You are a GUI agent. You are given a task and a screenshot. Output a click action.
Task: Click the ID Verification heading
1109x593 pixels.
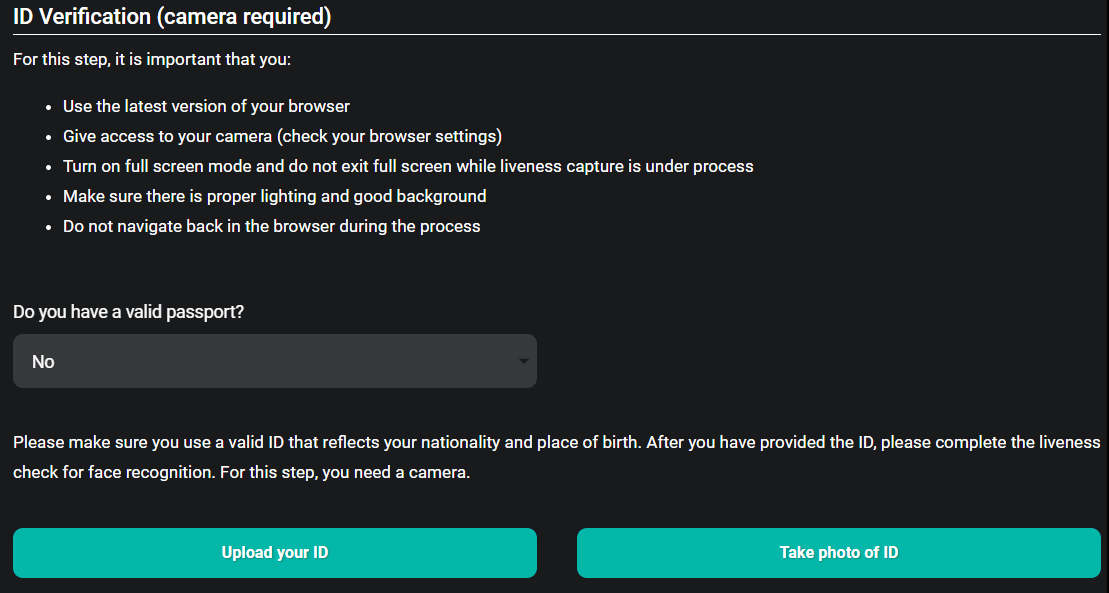click(x=172, y=17)
